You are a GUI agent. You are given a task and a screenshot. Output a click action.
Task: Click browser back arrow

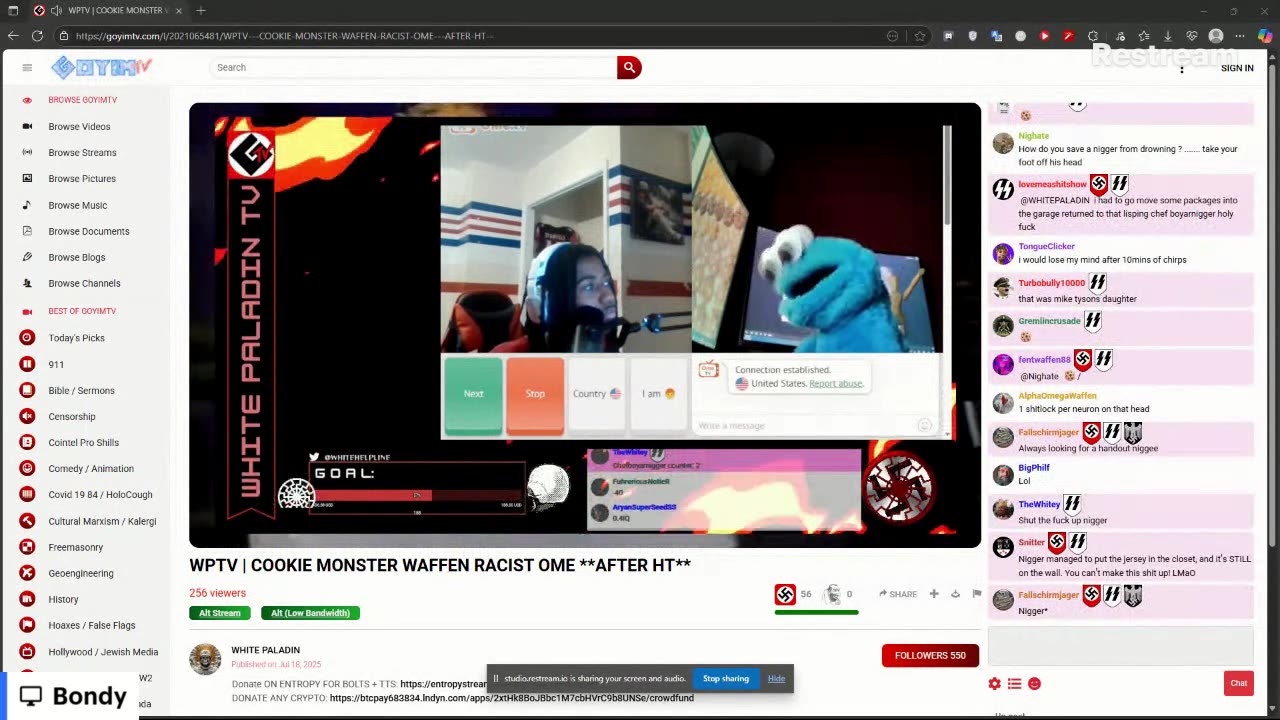tap(13, 36)
